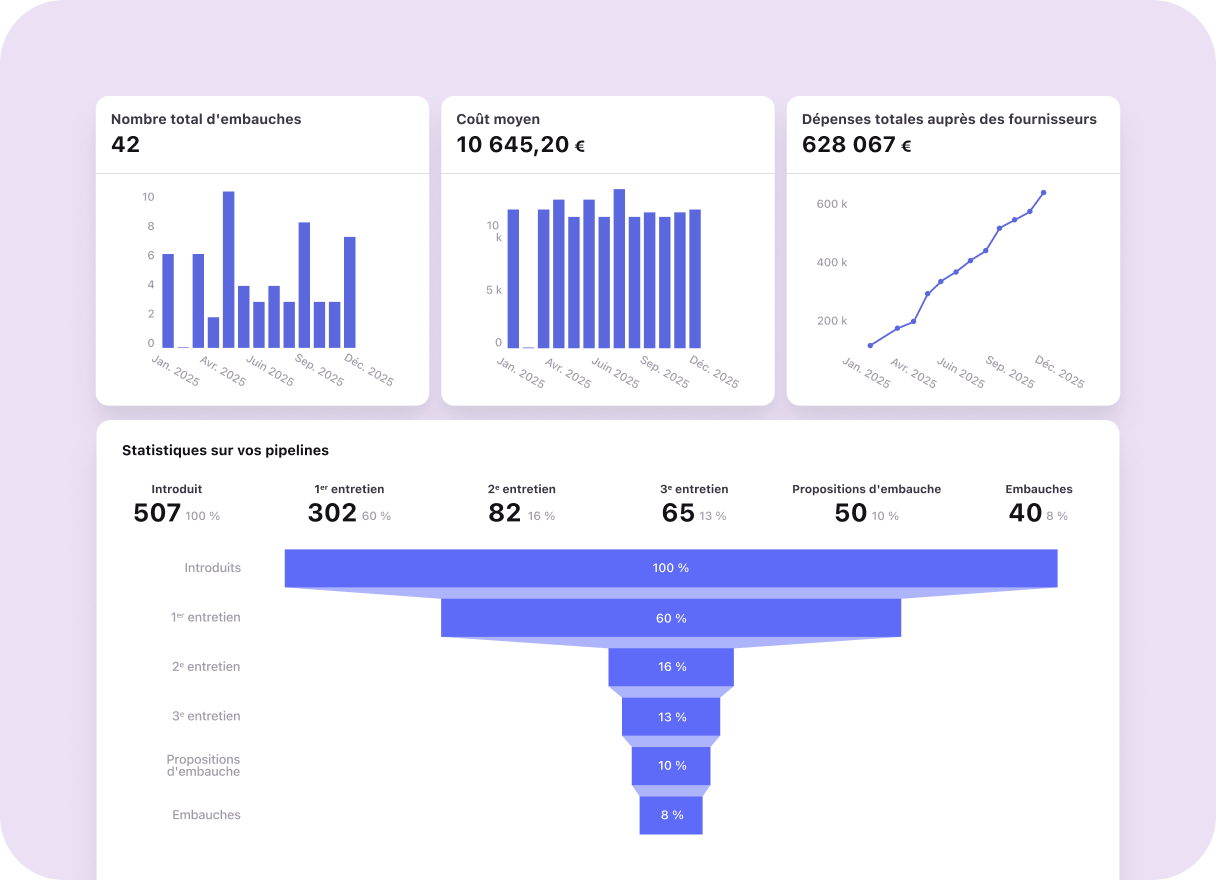This screenshot has width=1216, height=880.
Task: Click the 8 % Embauches funnel segment
Action: pyautogui.click(x=671, y=815)
